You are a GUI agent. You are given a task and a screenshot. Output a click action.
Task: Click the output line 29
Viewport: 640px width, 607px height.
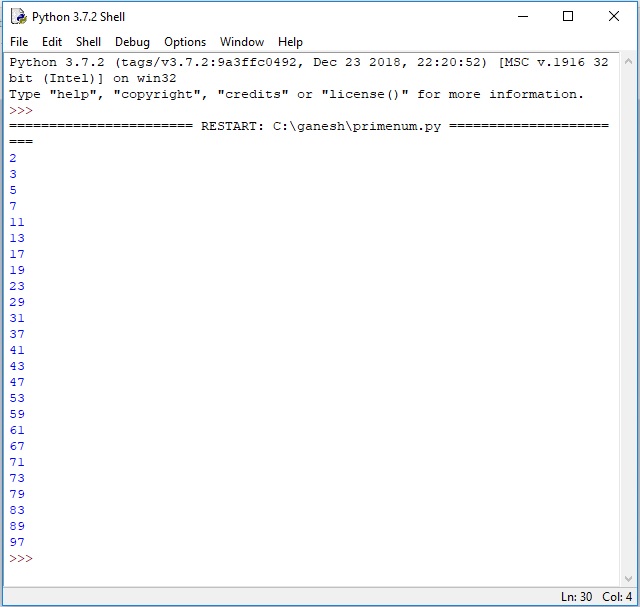pyautogui.click(x=17, y=302)
